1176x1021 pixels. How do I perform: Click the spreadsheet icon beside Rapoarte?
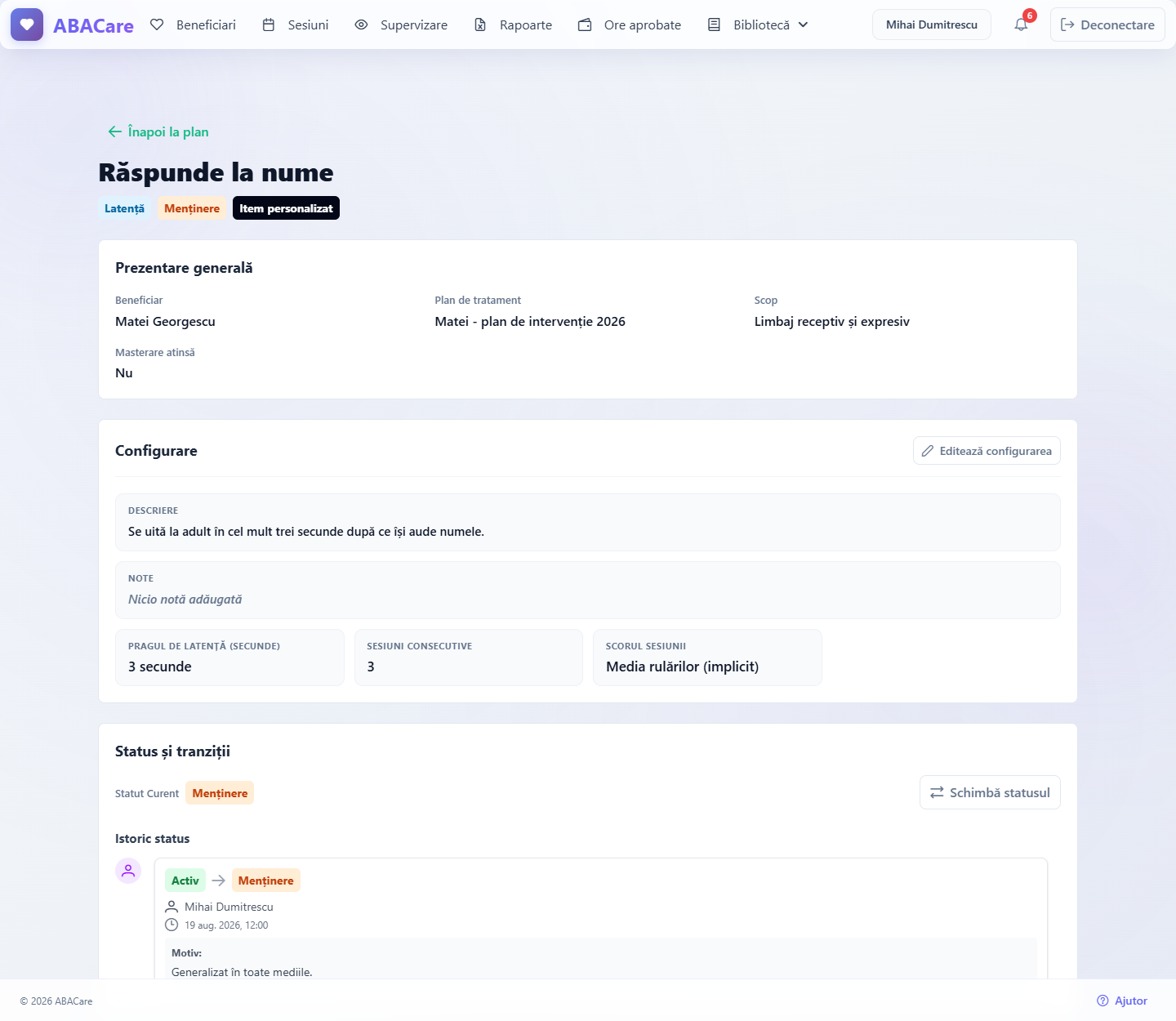click(x=480, y=25)
